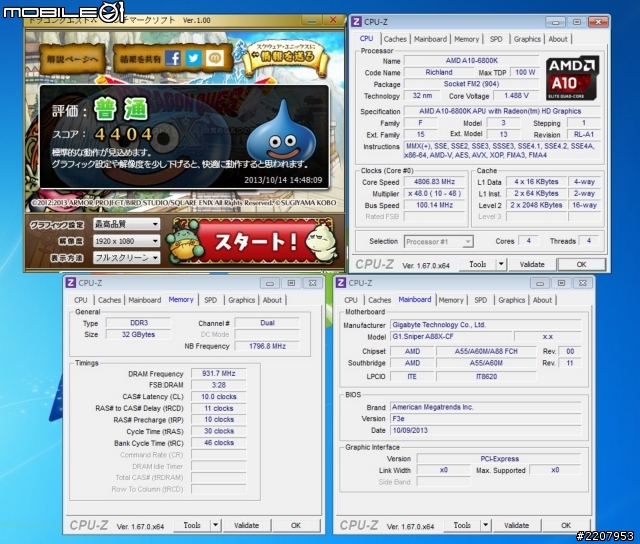
Task: Click the AMD A10 logo in CPU-Z
Action: (573, 78)
